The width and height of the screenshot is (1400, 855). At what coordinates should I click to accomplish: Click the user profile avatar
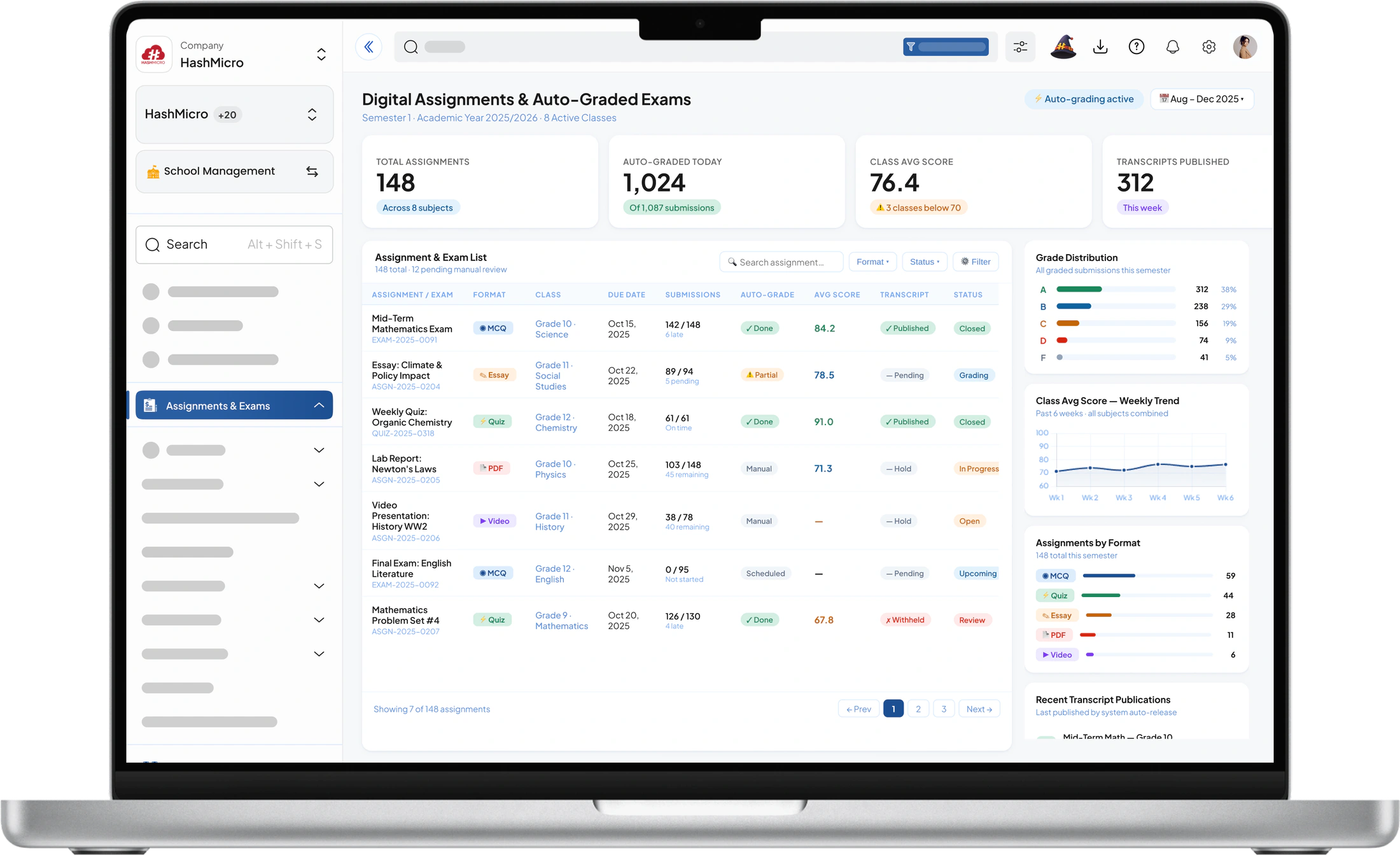point(1245,46)
